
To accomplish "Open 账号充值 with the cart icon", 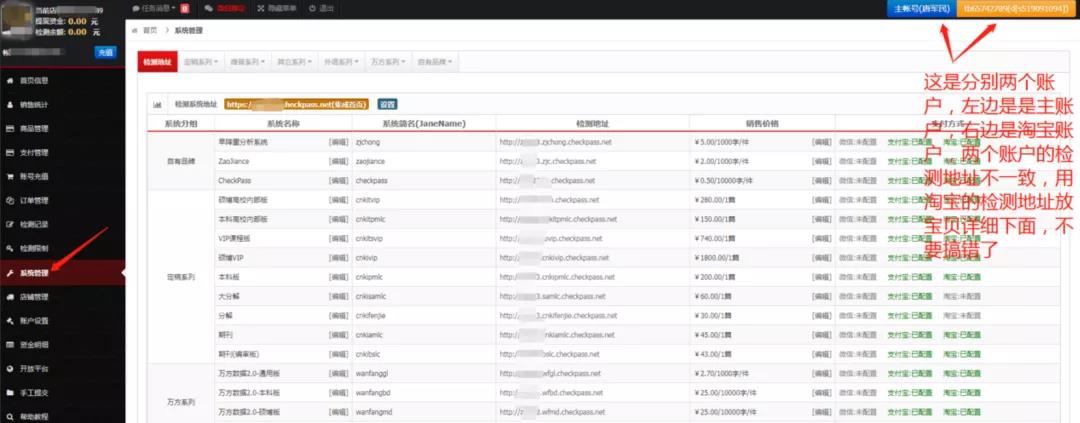I will point(62,176).
